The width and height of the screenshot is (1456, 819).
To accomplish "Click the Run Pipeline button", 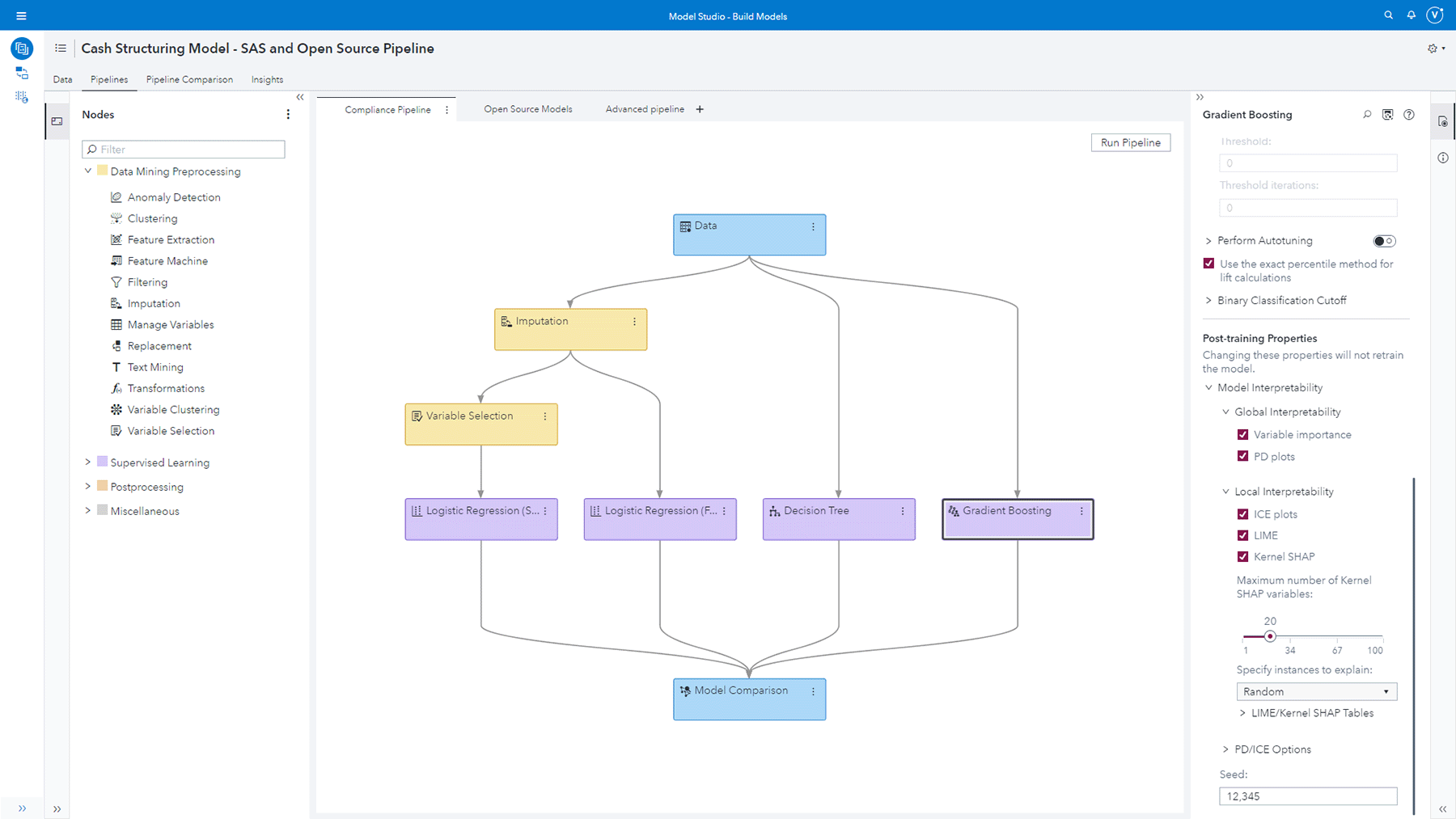I will coord(1130,142).
